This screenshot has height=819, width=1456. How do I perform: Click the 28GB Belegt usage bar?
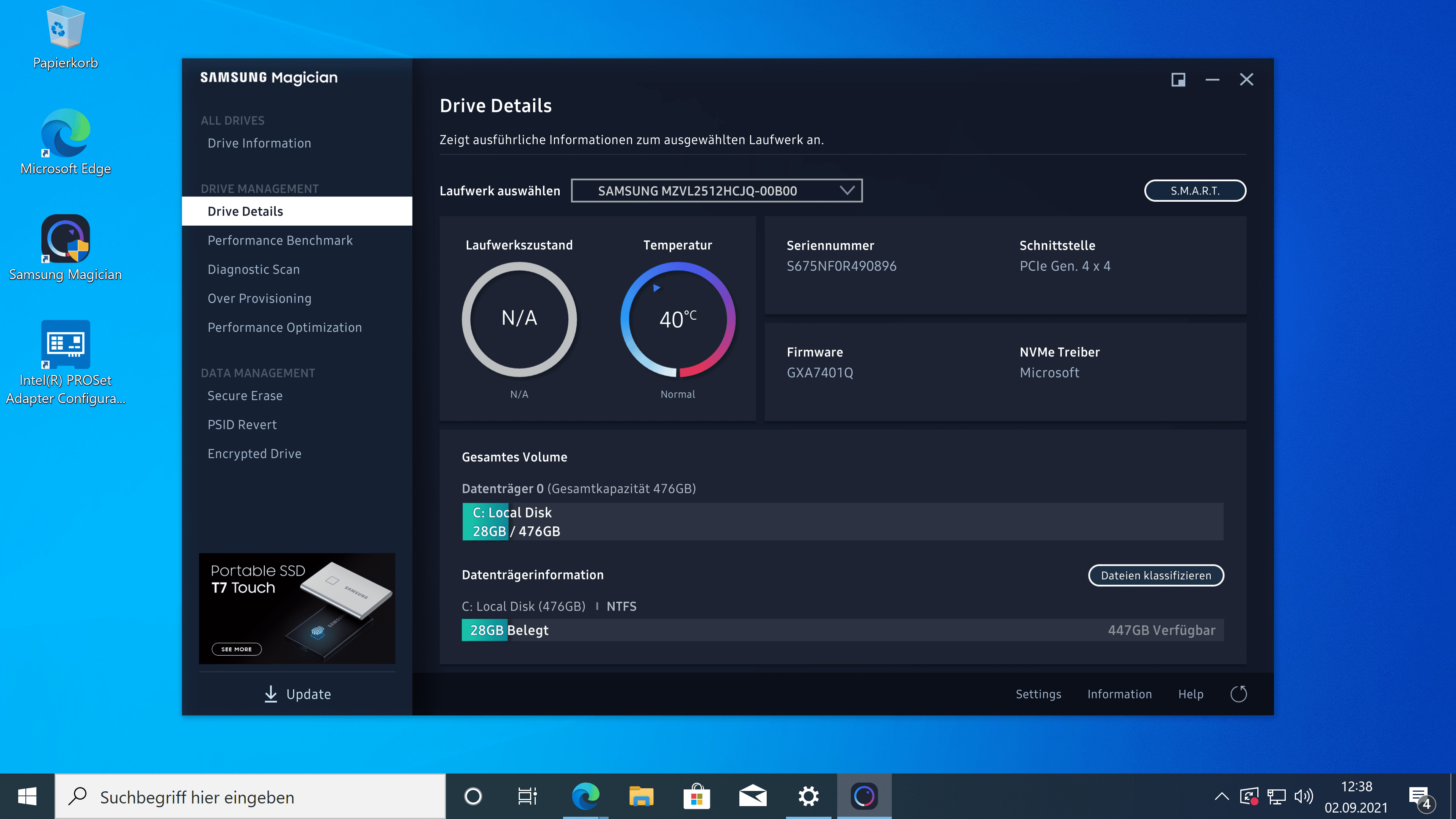click(x=842, y=630)
